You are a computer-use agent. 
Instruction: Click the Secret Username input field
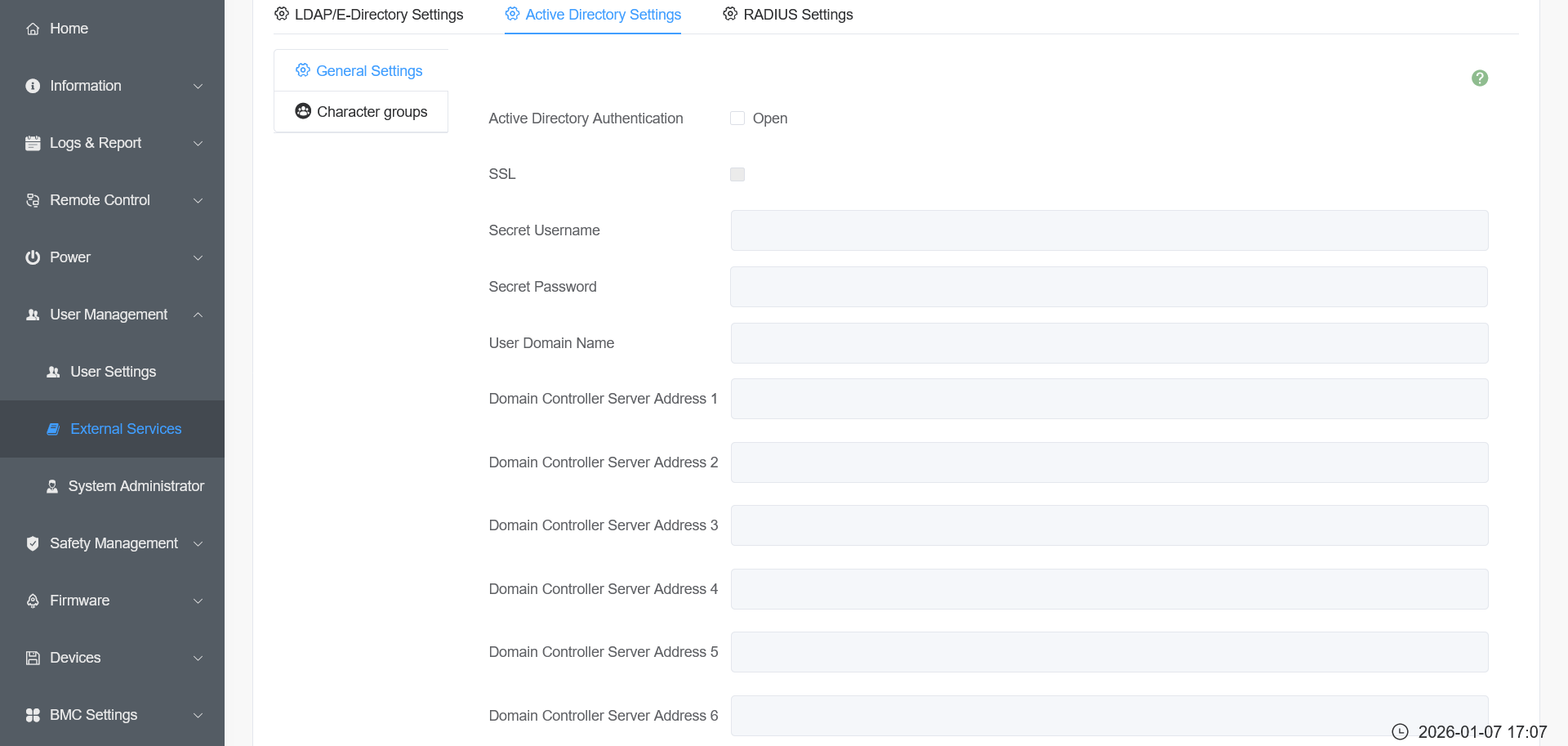point(1109,230)
